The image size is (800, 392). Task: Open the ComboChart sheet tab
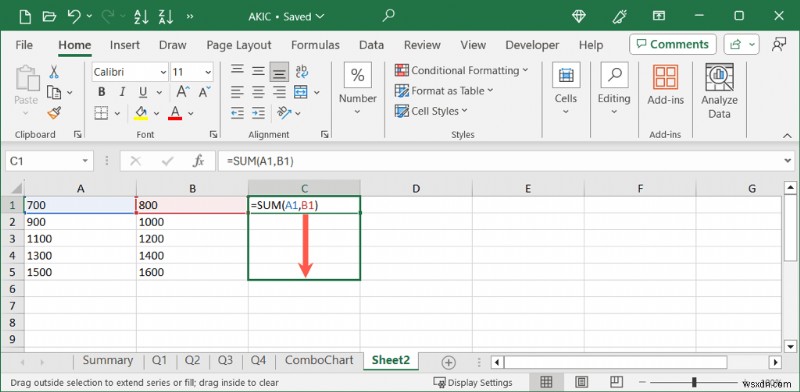pyautogui.click(x=319, y=360)
